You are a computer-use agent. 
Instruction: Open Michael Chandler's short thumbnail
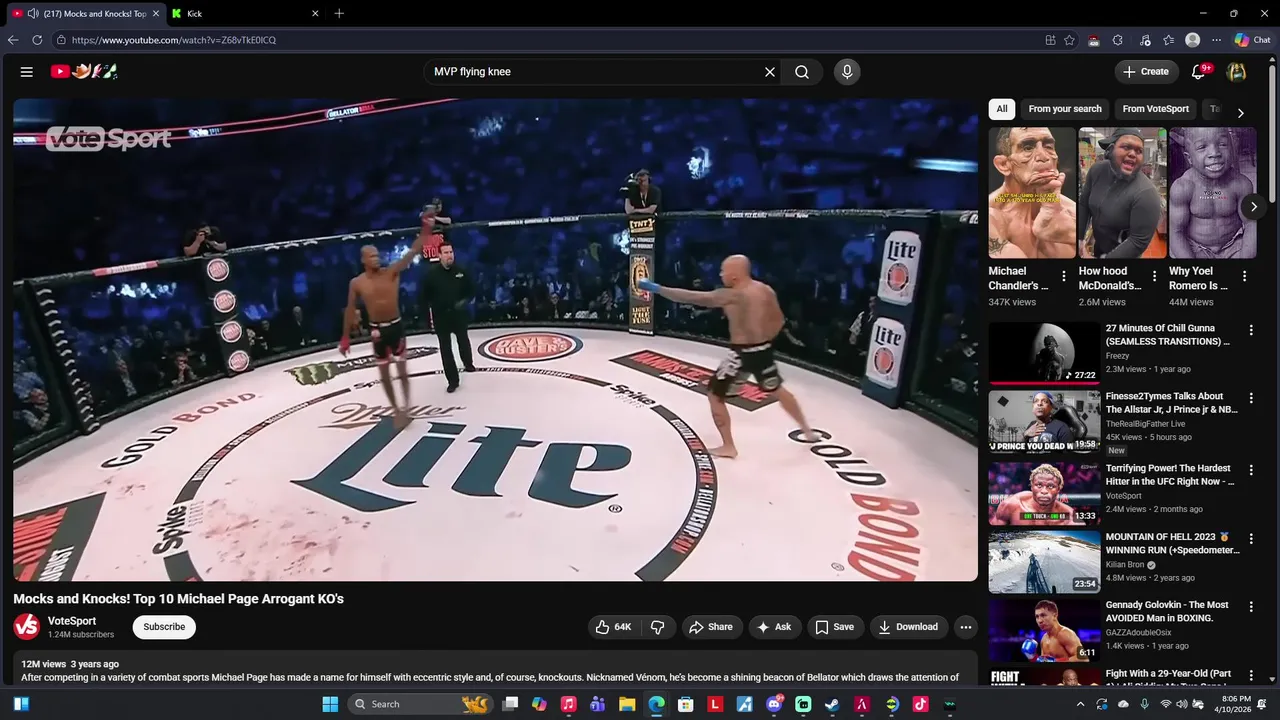(x=1032, y=193)
